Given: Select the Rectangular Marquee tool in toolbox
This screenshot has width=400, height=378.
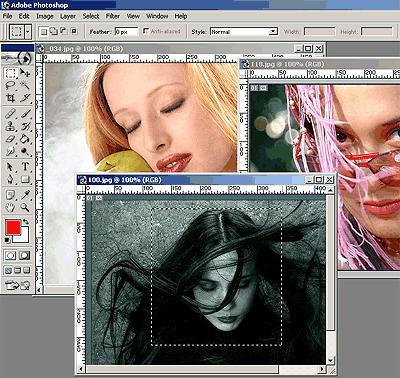Looking at the screenshot, I should coord(11,73).
